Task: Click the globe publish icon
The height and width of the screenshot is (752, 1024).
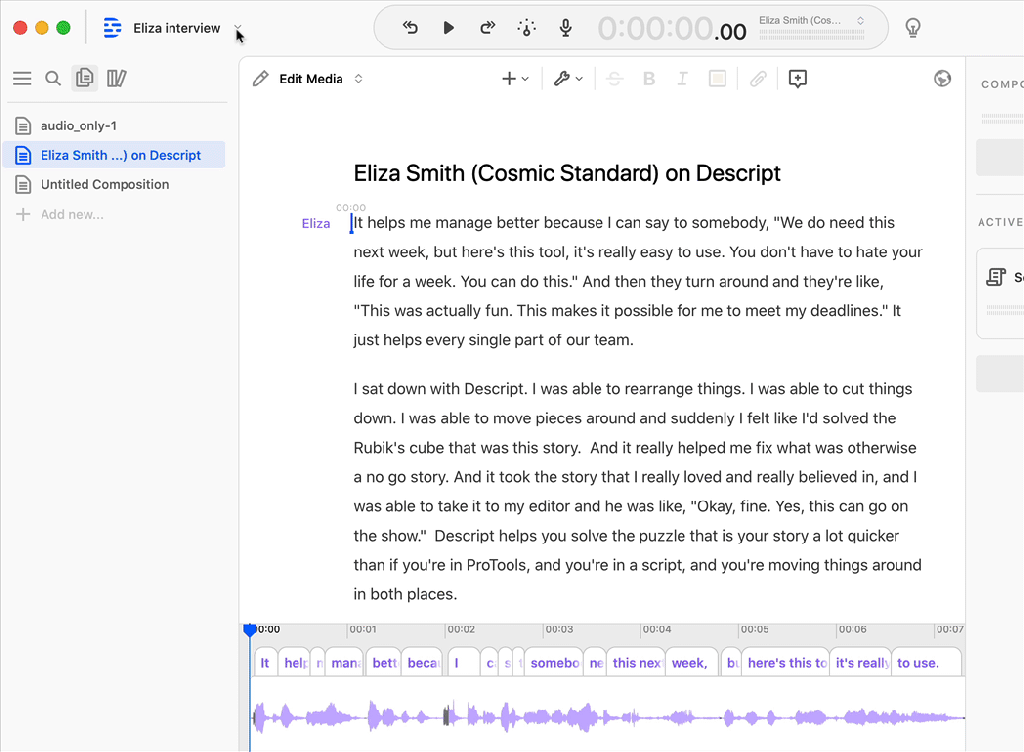Action: (942, 79)
